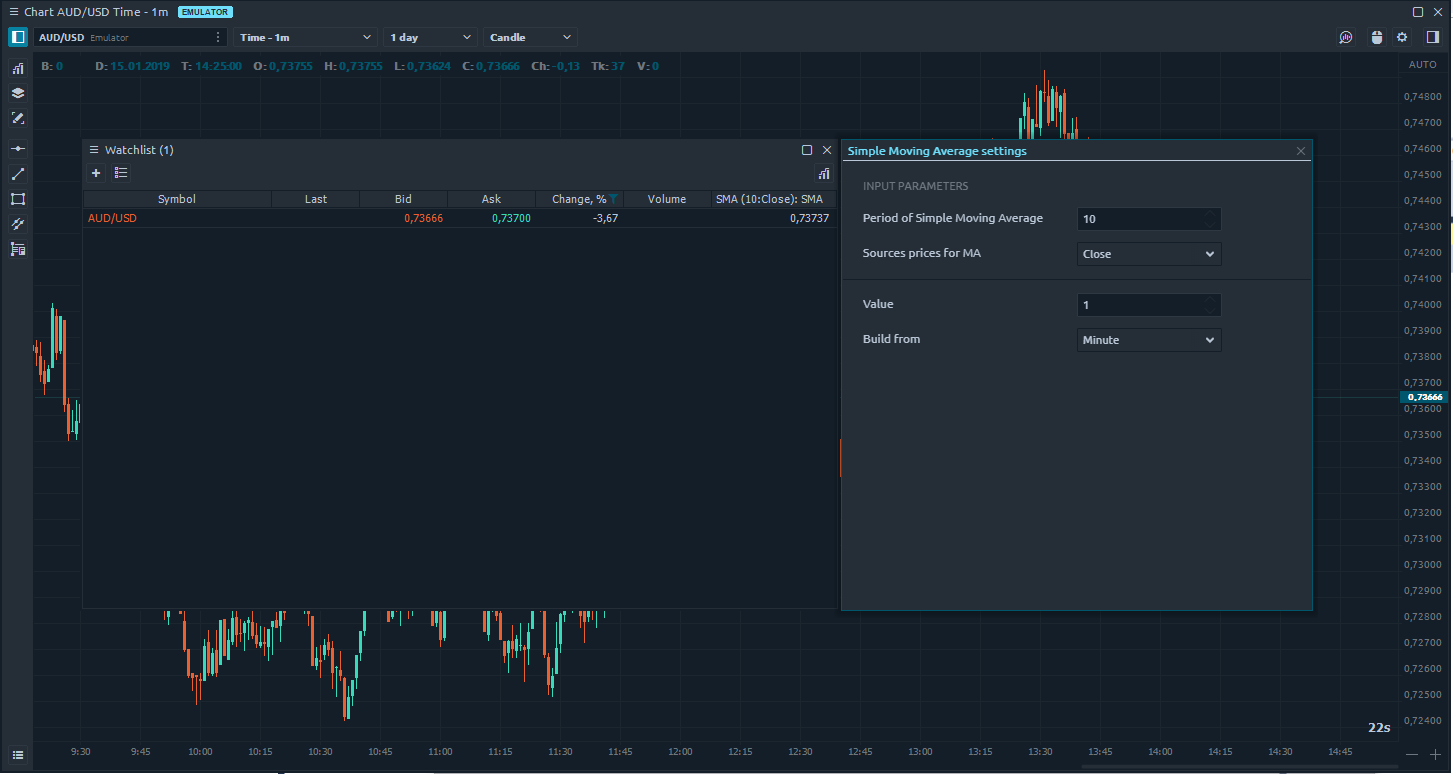Add a symbol with the plus icon

(x=96, y=173)
